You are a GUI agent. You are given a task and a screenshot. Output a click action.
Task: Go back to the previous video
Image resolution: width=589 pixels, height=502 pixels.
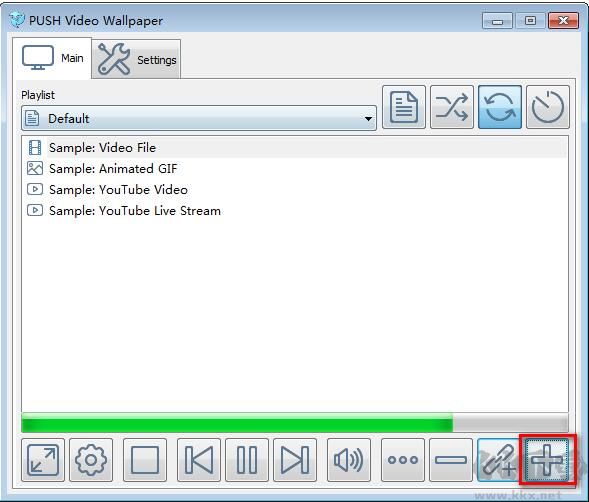[x=199, y=460]
